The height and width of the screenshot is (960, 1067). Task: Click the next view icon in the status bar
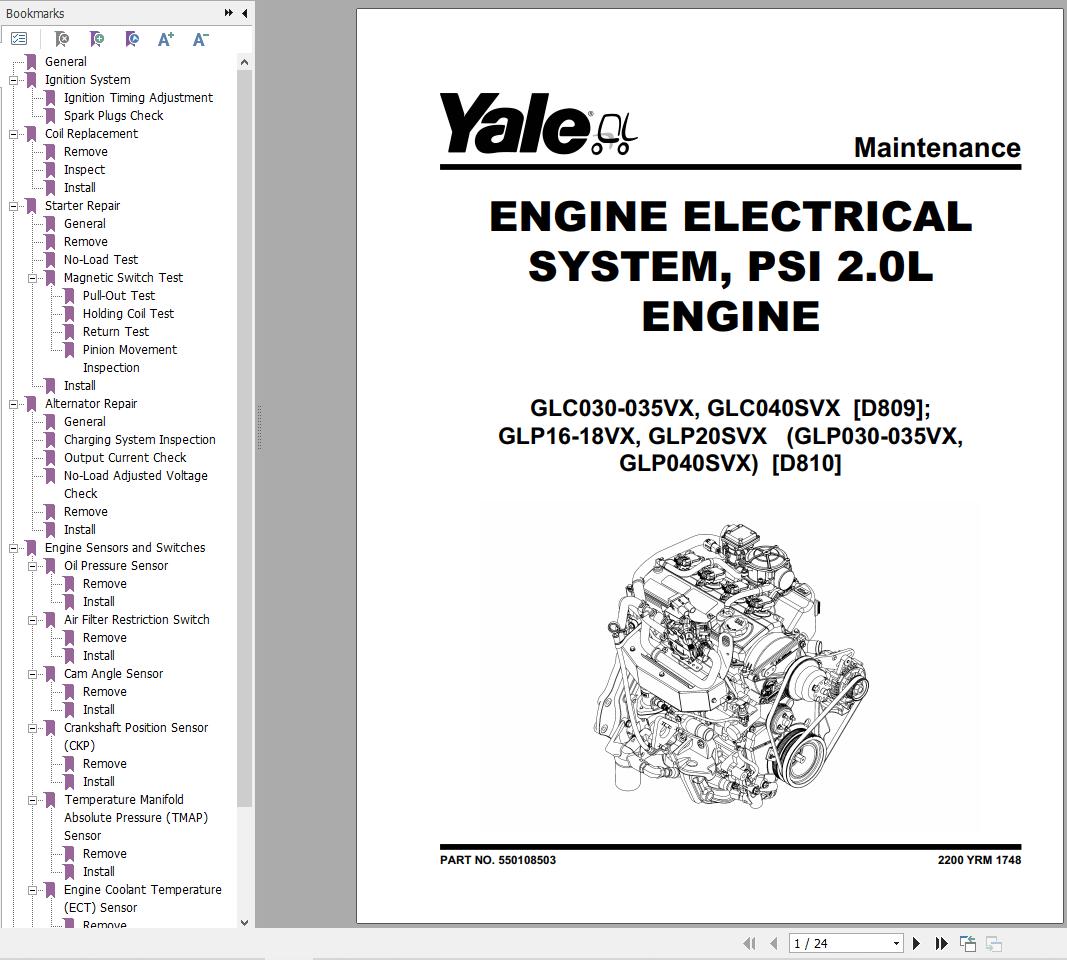[x=994, y=944]
